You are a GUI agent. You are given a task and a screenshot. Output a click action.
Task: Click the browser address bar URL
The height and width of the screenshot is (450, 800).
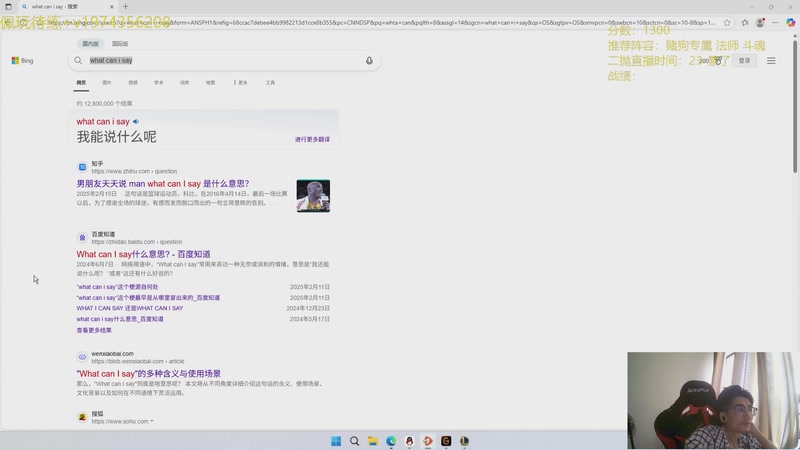coord(383,22)
